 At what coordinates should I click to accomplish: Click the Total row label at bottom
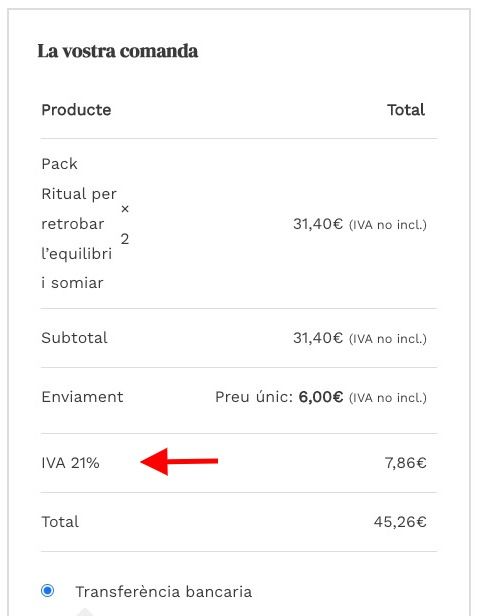click(60, 522)
